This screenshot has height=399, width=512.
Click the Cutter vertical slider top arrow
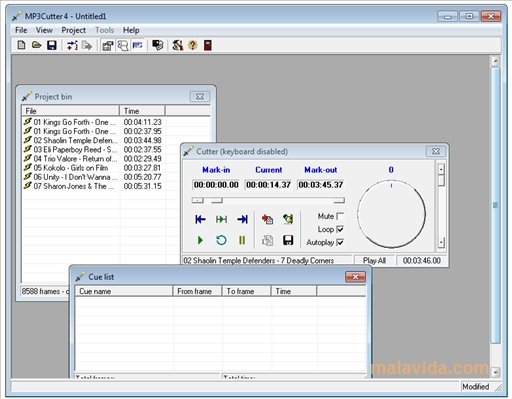point(441,169)
